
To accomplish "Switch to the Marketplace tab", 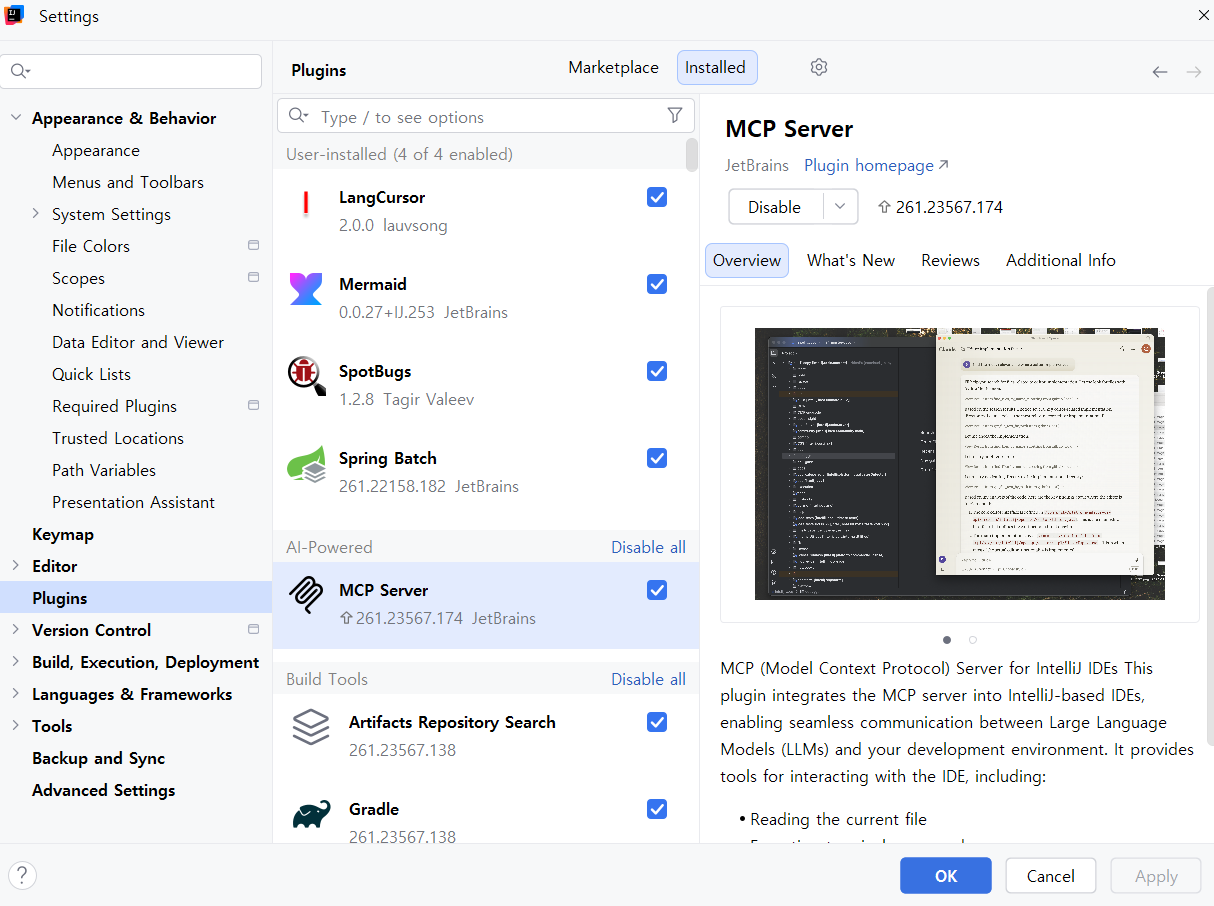I will click(x=613, y=67).
